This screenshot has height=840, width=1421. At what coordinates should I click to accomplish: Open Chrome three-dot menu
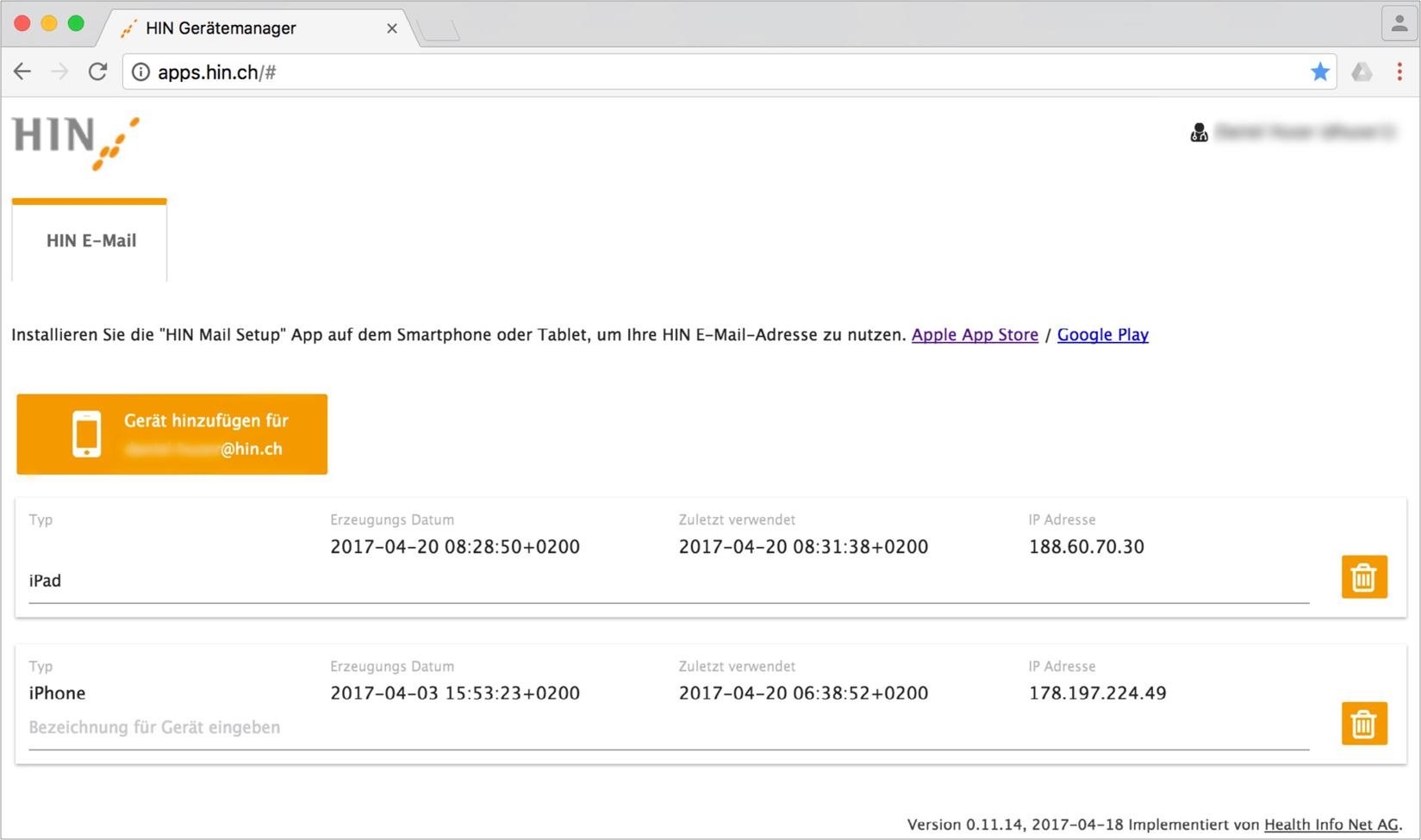1399,72
